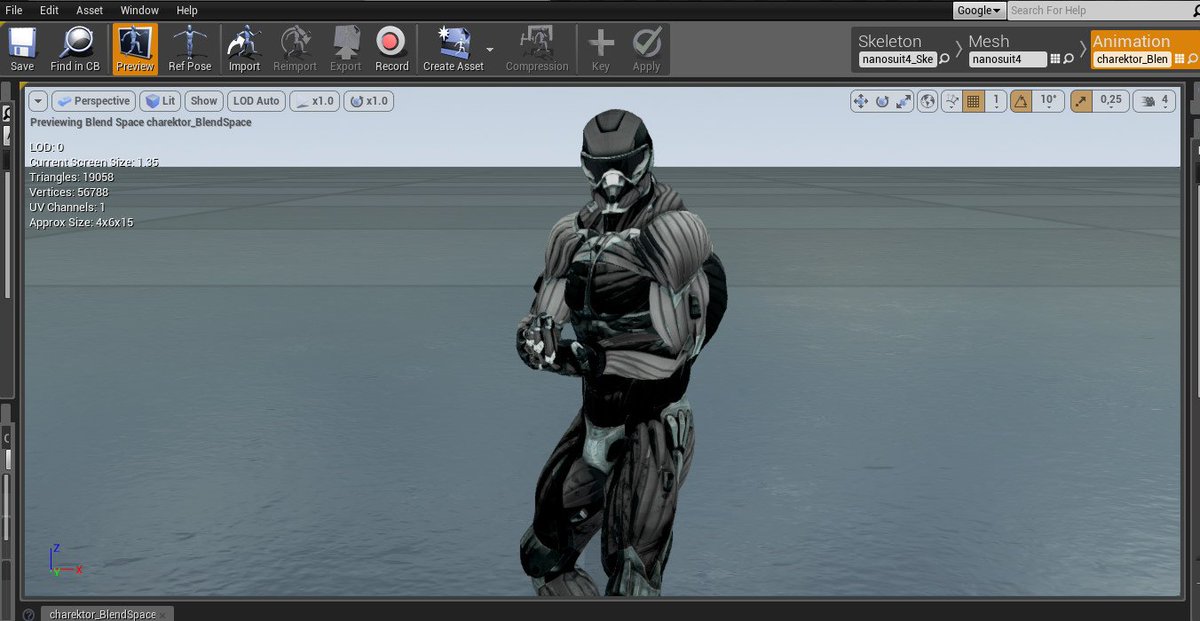Click charektor_Blen animation asset field
Image resolution: width=1200 pixels, height=621 pixels.
point(1132,60)
